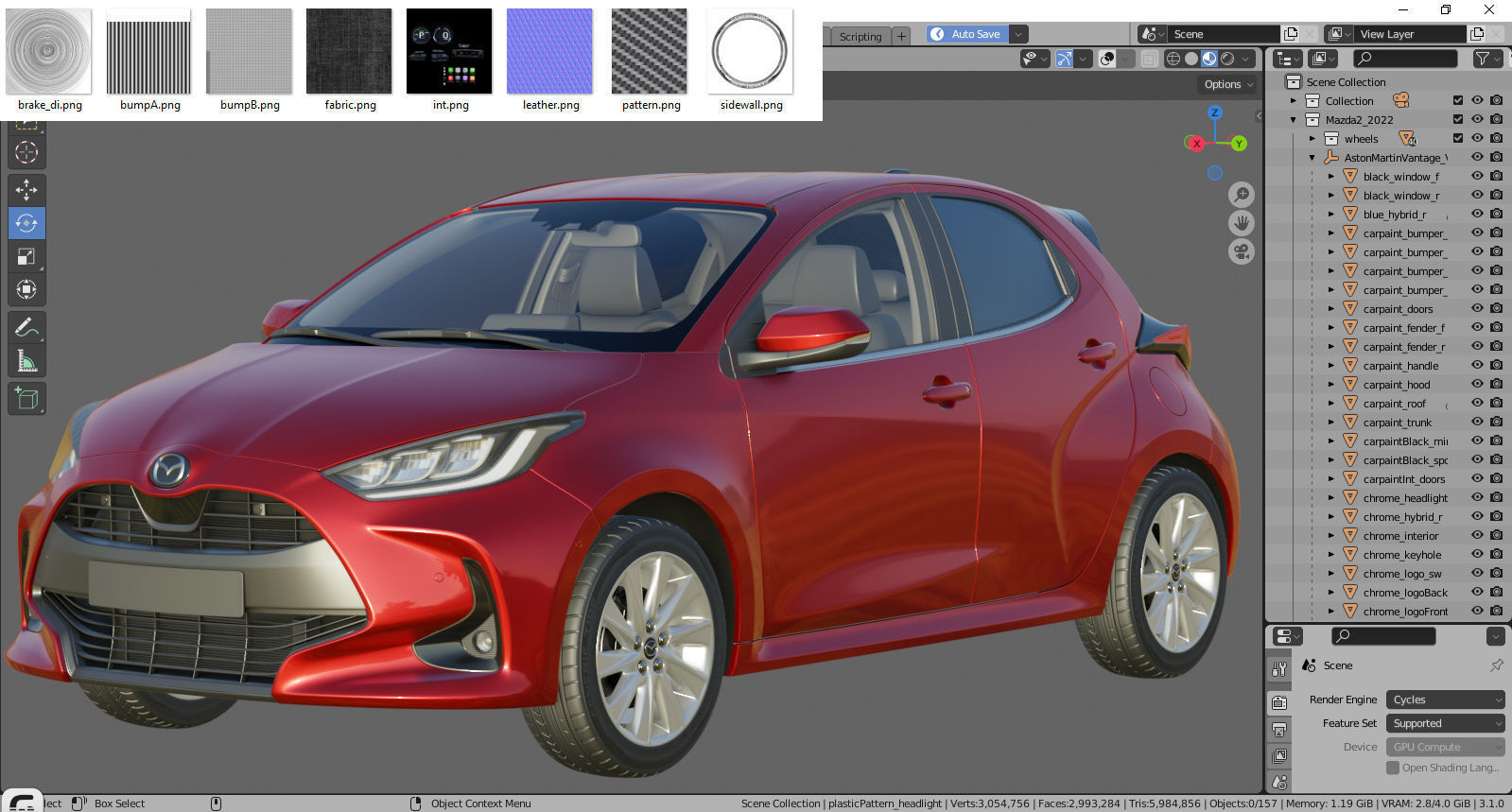Expand the carpaint_roof object
Viewport: 1512px width, 812px height.
pos(1331,404)
